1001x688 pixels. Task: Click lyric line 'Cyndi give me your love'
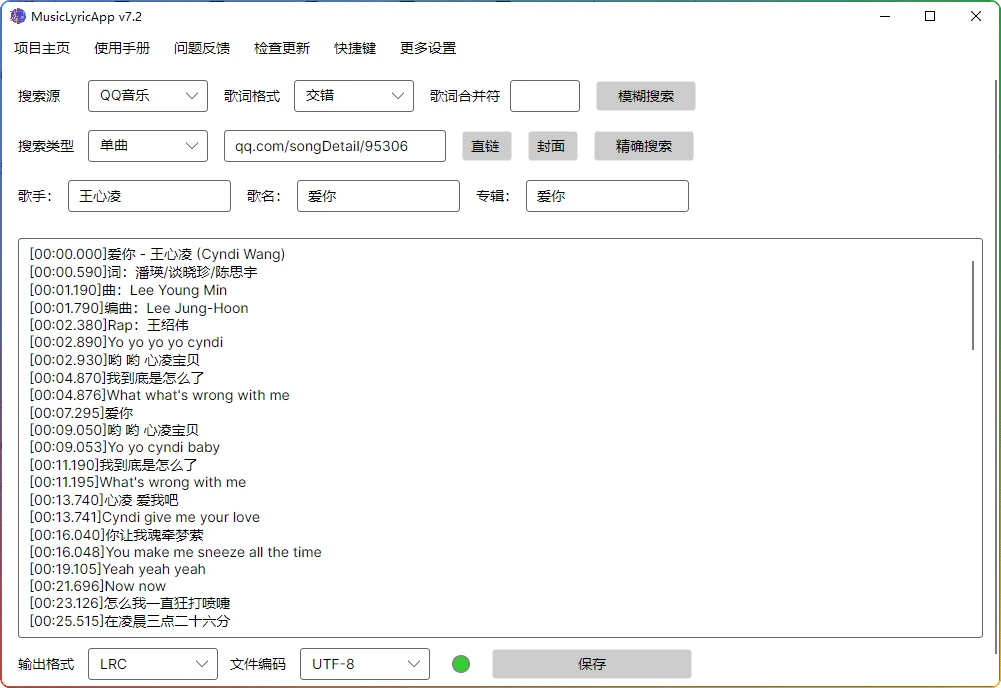tap(181, 518)
